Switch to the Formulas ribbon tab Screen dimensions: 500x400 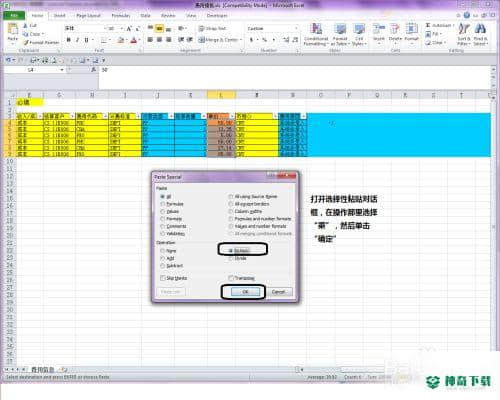point(121,16)
